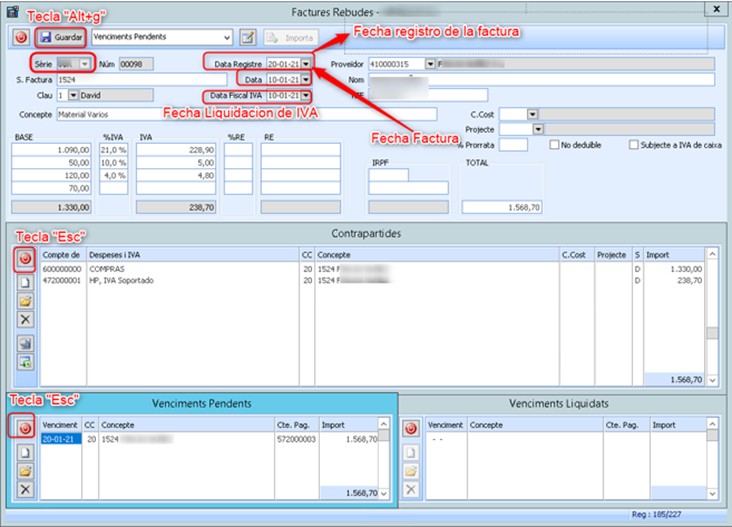The height and width of the screenshot is (527, 732).
Task: Click the exit icon in top toolbar
Action: (x=21, y=37)
